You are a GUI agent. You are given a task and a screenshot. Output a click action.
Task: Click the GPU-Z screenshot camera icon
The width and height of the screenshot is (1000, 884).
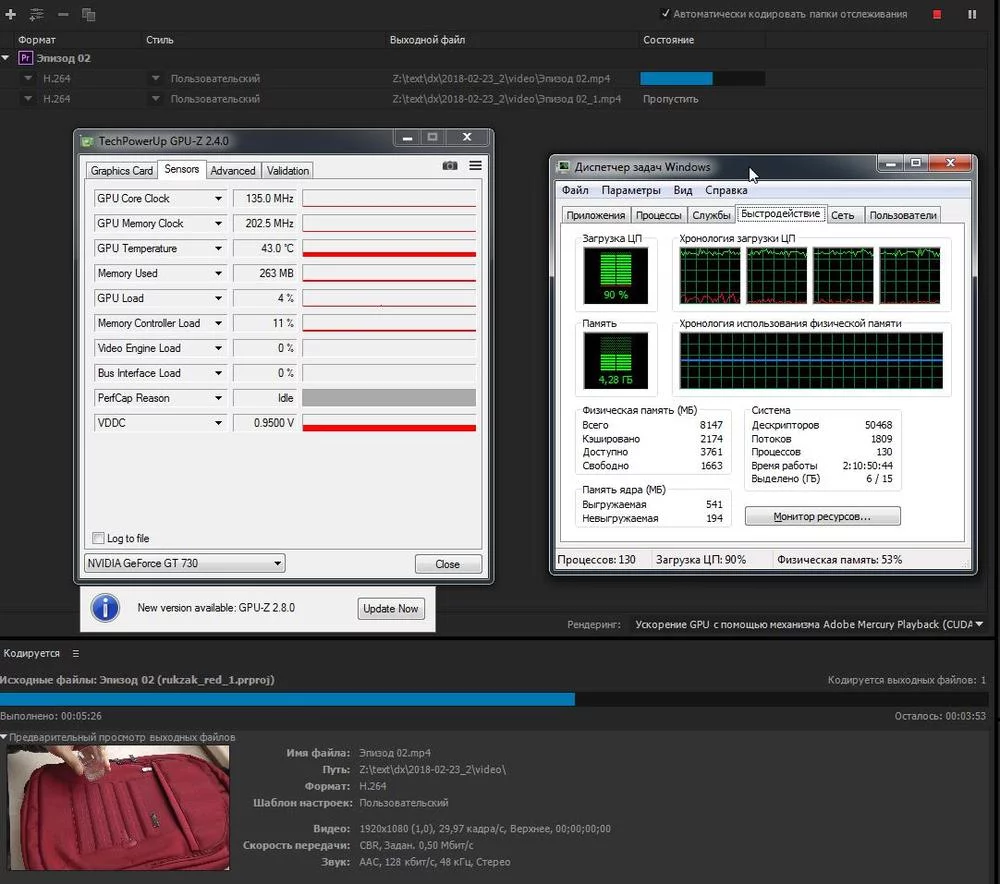[x=451, y=166]
